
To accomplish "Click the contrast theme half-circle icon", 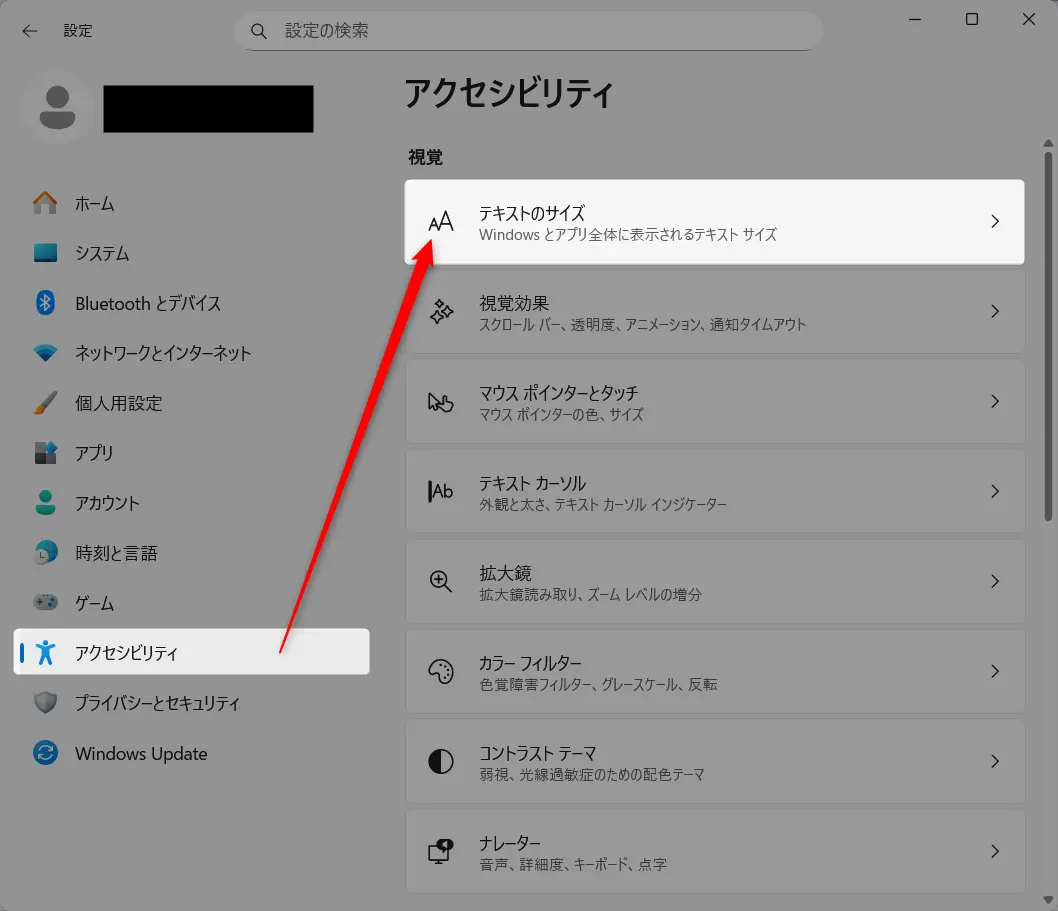I will 441,761.
